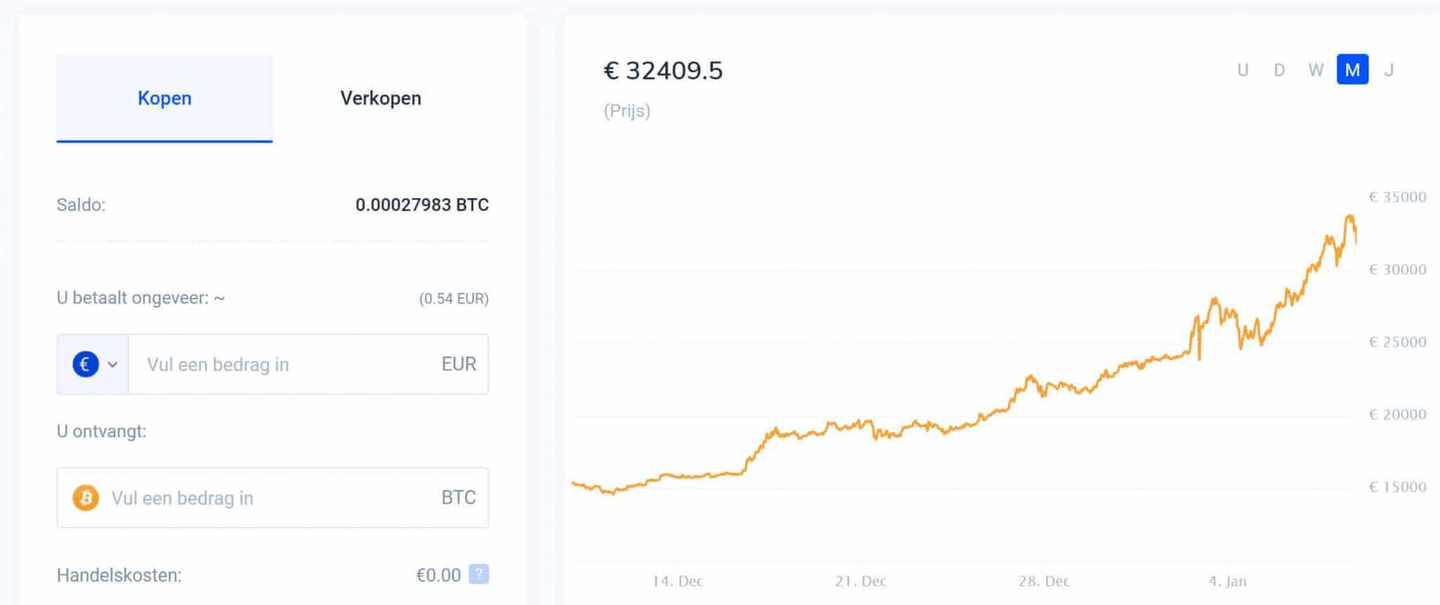The width and height of the screenshot is (1440, 605).
Task: Toggle monthly view on the chart timeframe
Action: pyautogui.click(x=1352, y=70)
